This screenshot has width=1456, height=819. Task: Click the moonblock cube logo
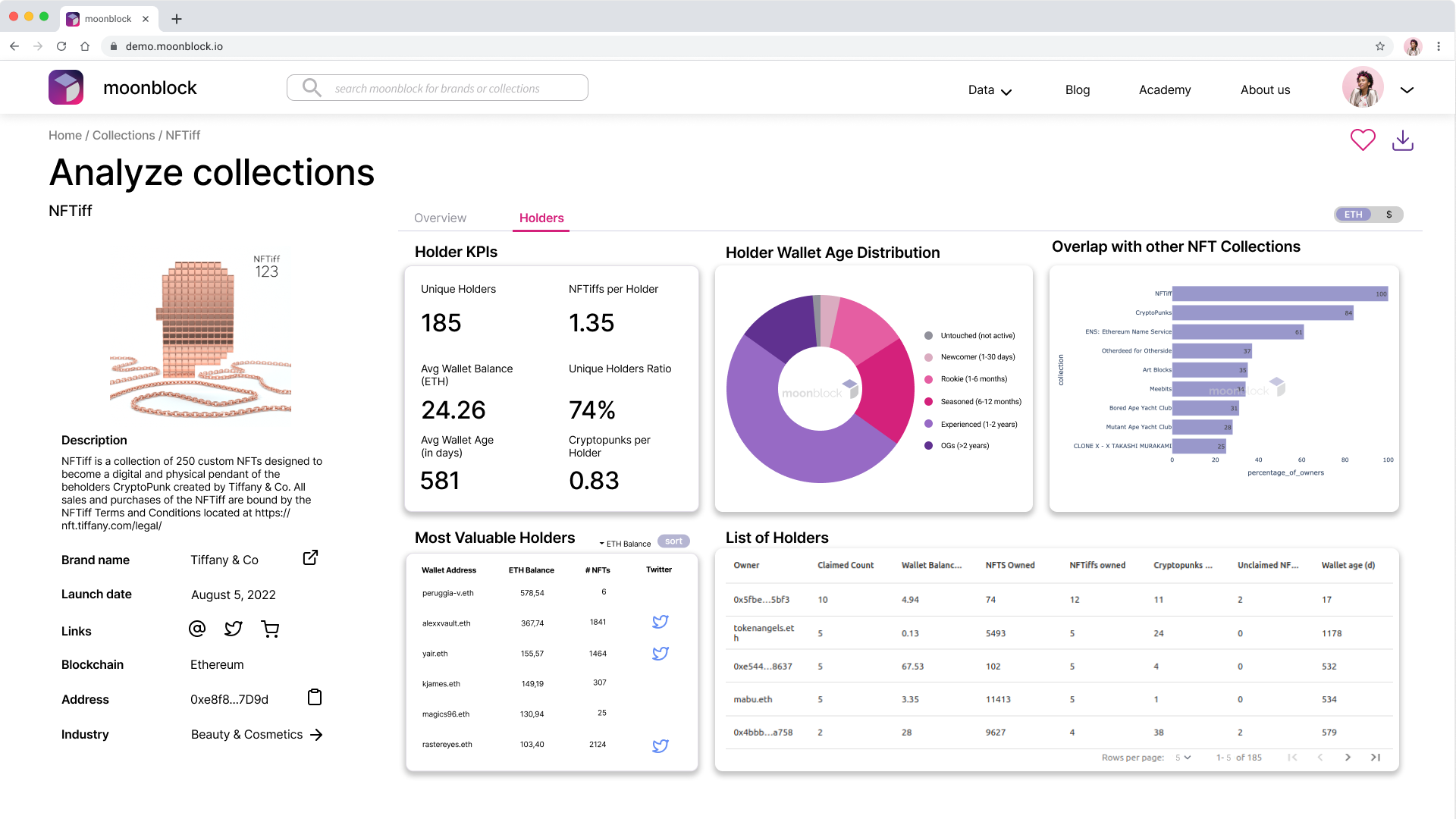(x=66, y=88)
